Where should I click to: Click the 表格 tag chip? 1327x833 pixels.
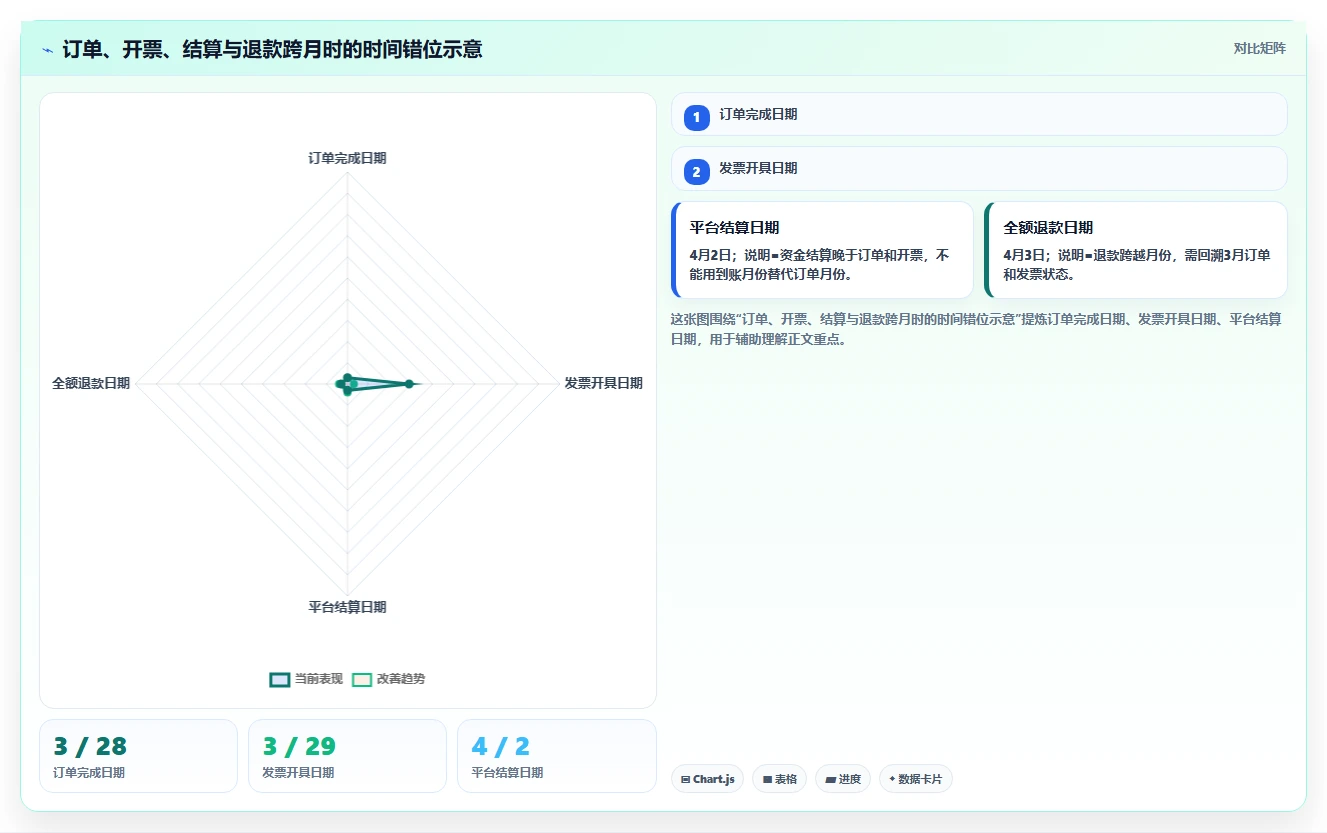click(x=779, y=779)
